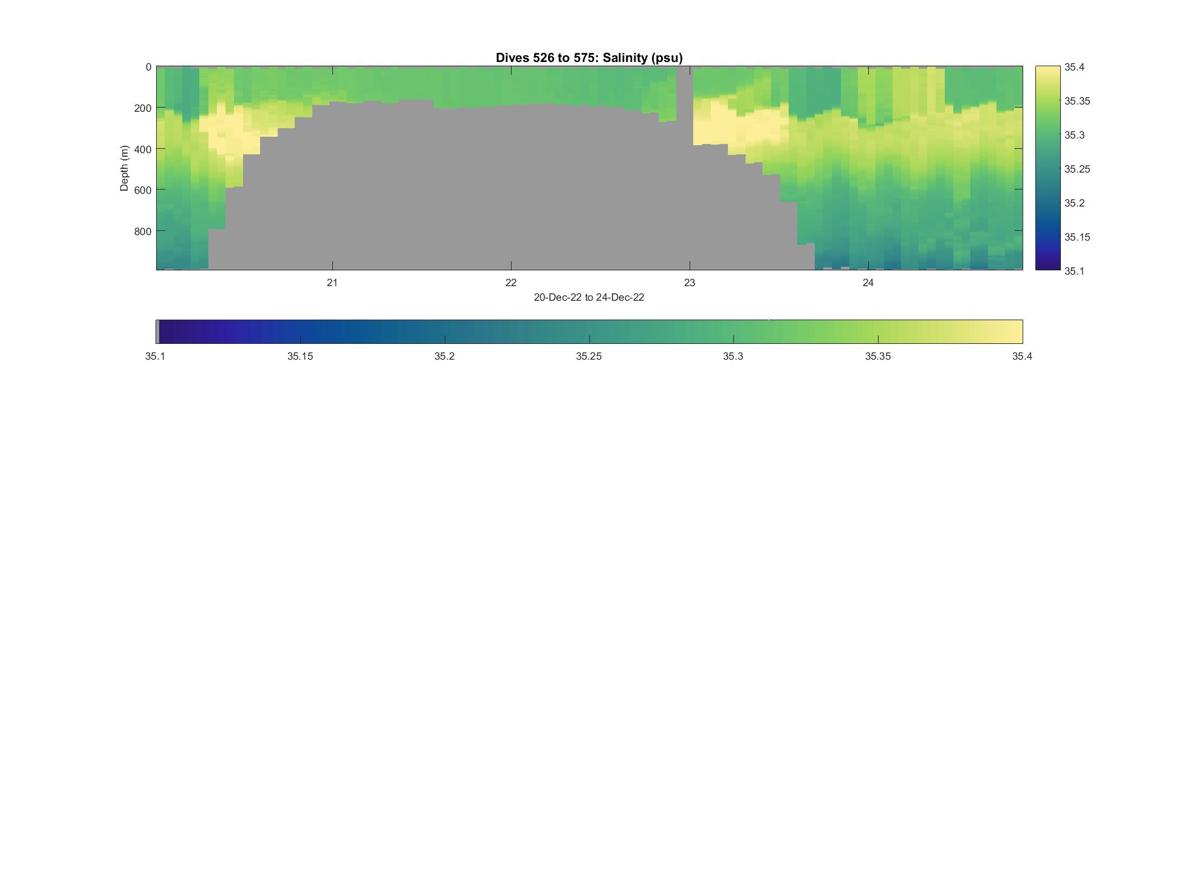Viewport: 1200px width, 885px height.
Task: Click depth tick label 600
Action: coord(142,191)
